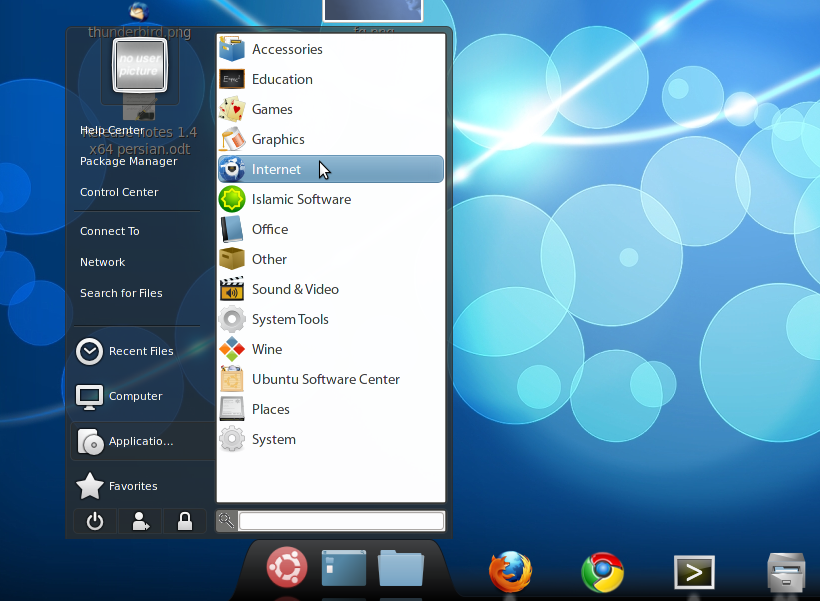Open Control Center
Viewport: 820px width, 601px height.
click(119, 192)
